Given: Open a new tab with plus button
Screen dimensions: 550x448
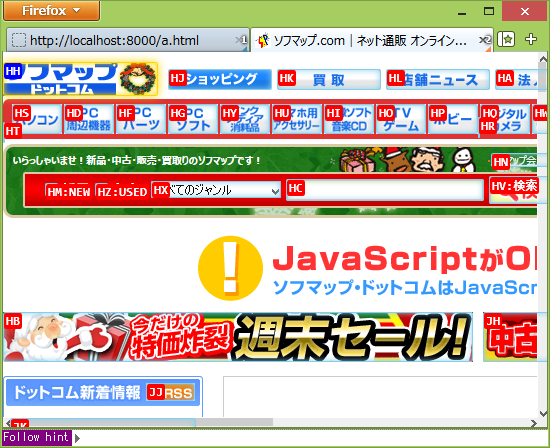Looking at the screenshot, I should pos(531,39).
